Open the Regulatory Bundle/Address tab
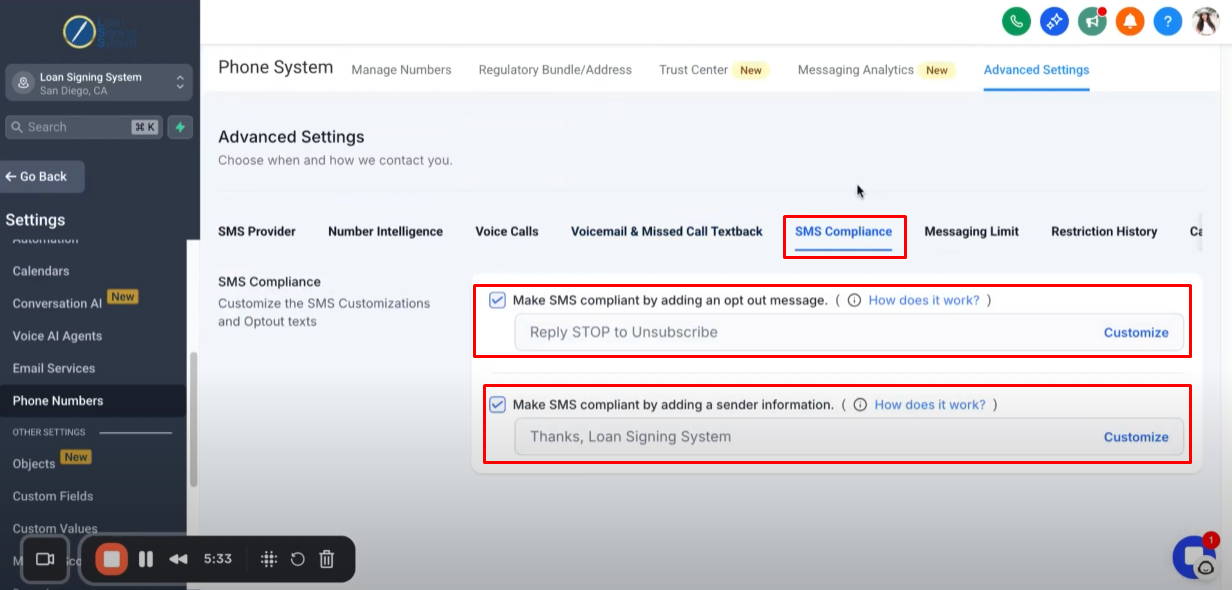The height and width of the screenshot is (590, 1232). click(x=555, y=70)
